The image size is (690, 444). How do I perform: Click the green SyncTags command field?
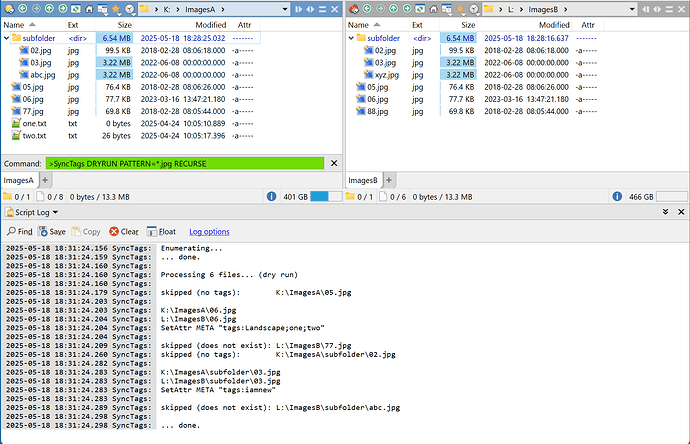click(185, 164)
